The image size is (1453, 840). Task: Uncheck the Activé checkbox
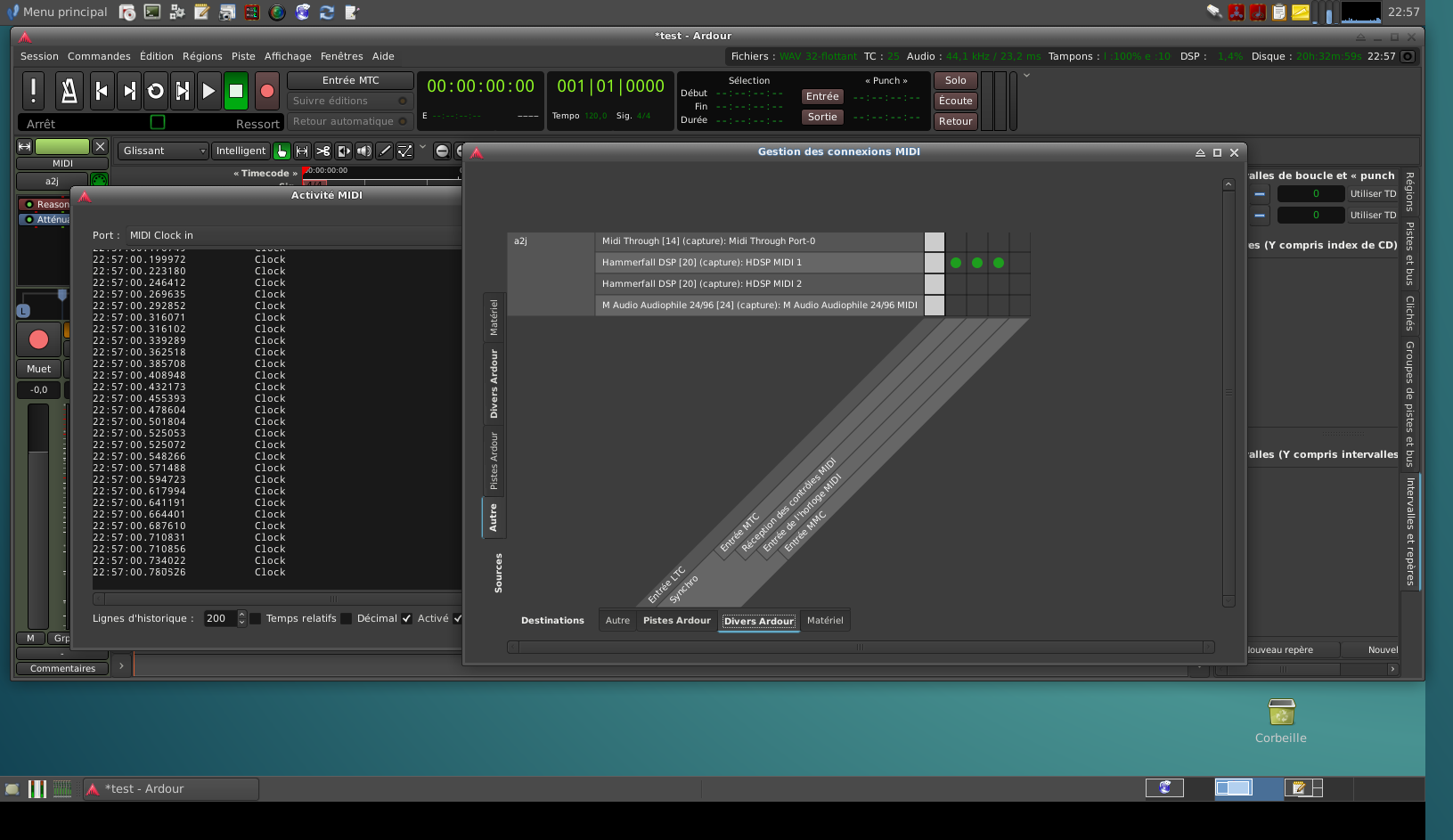tap(407, 619)
